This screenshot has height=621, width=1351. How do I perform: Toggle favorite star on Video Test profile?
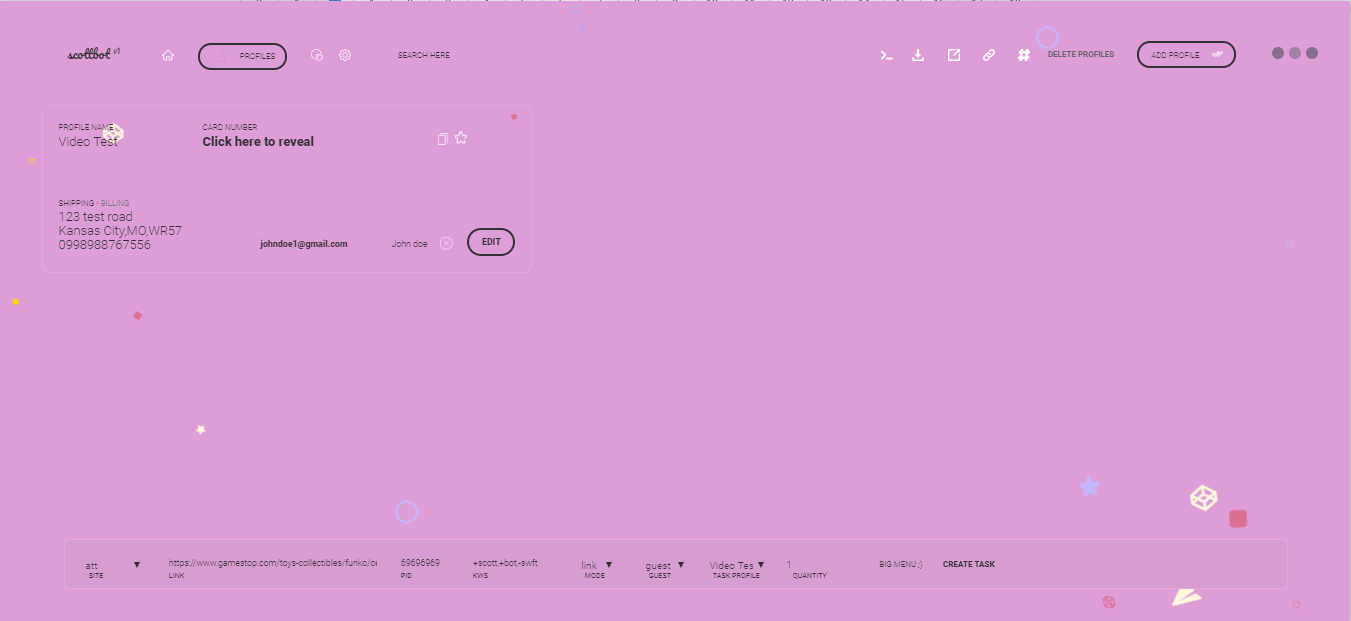pyautogui.click(x=461, y=138)
